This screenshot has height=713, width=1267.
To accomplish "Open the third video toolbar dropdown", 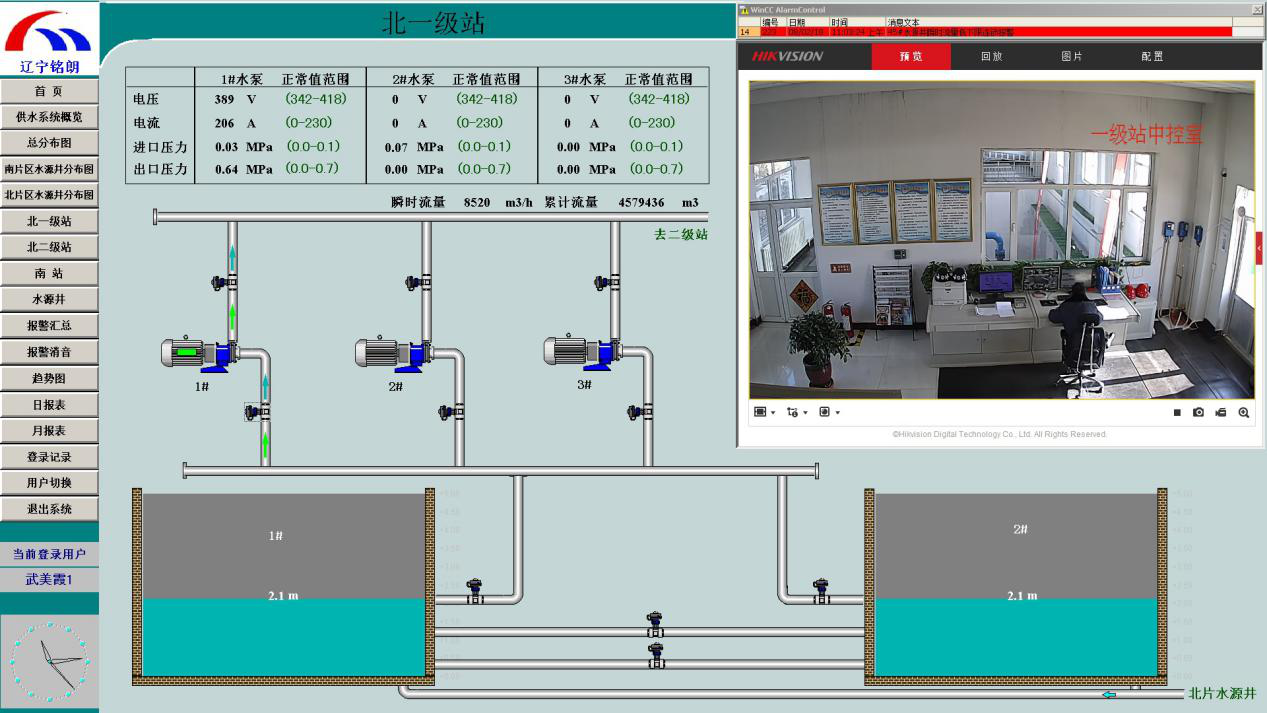I will coord(828,412).
